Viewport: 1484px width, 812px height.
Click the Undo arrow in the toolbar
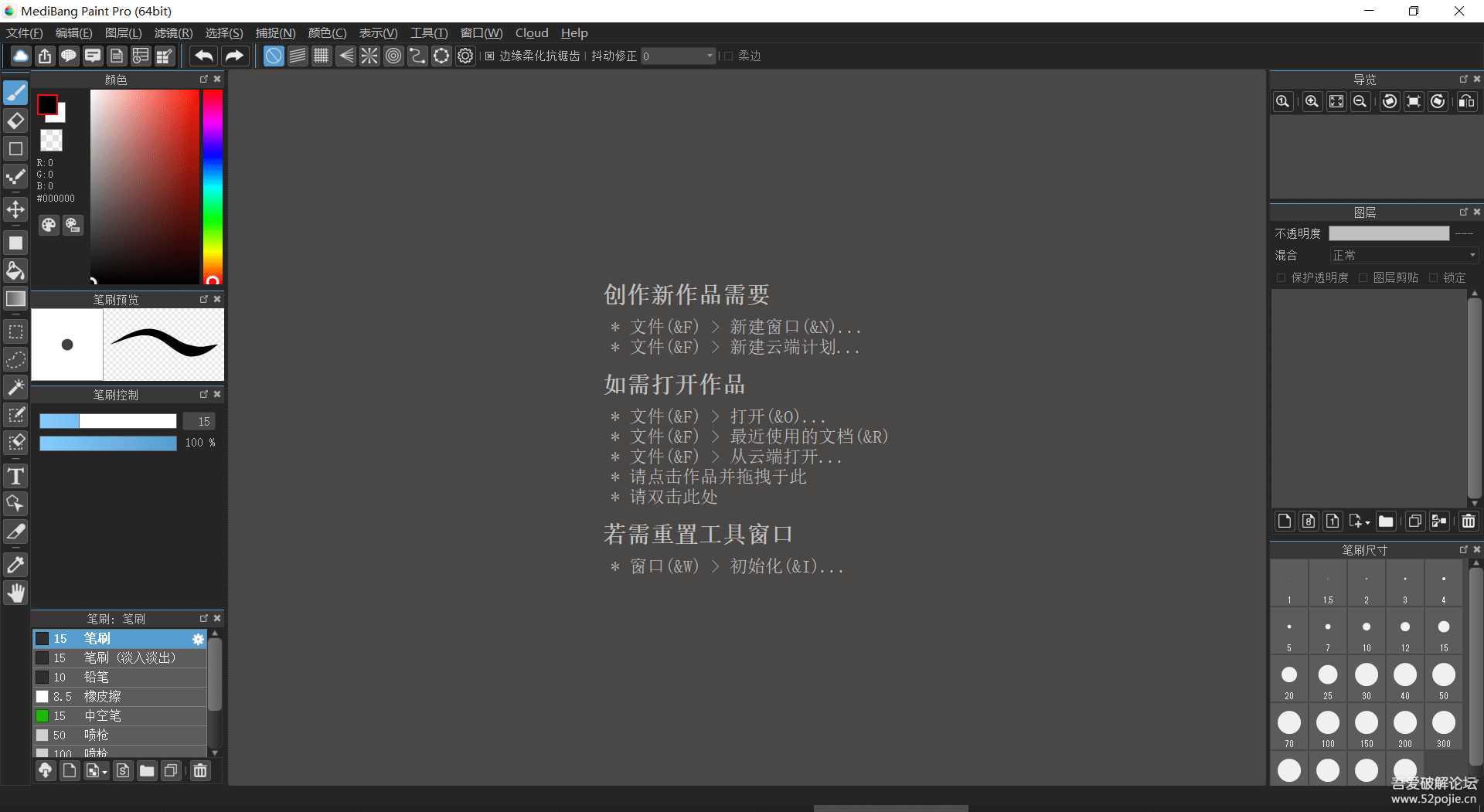(x=203, y=55)
